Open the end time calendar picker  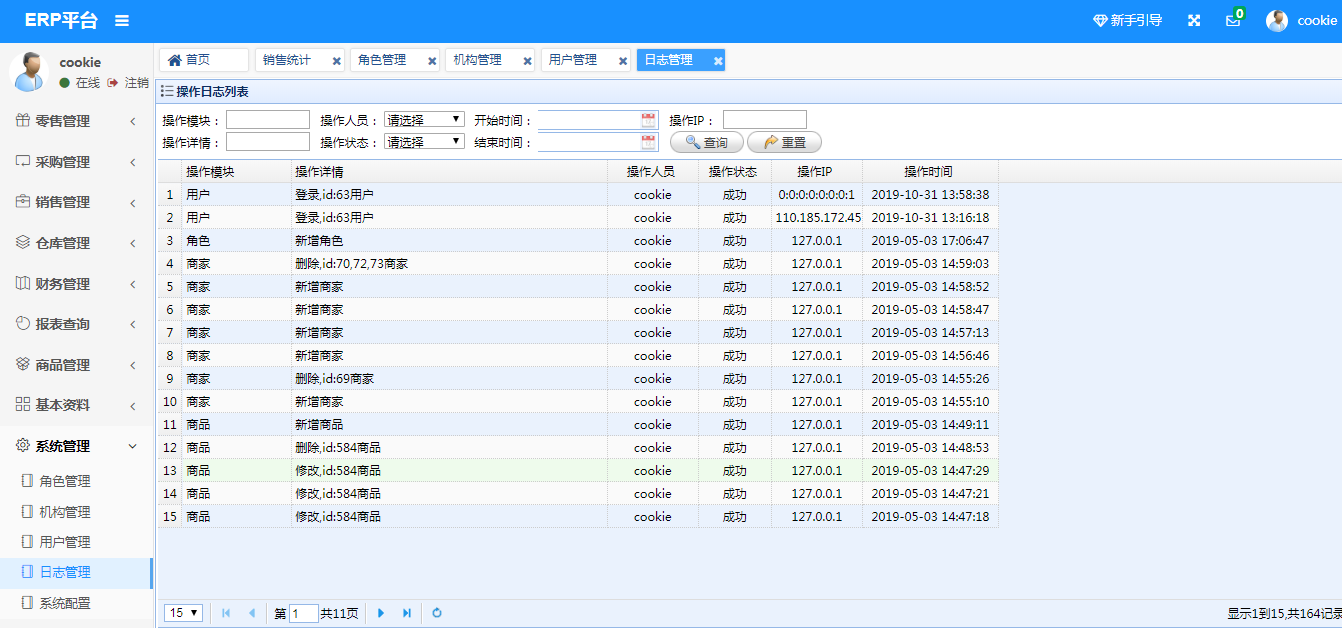point(648,142)
